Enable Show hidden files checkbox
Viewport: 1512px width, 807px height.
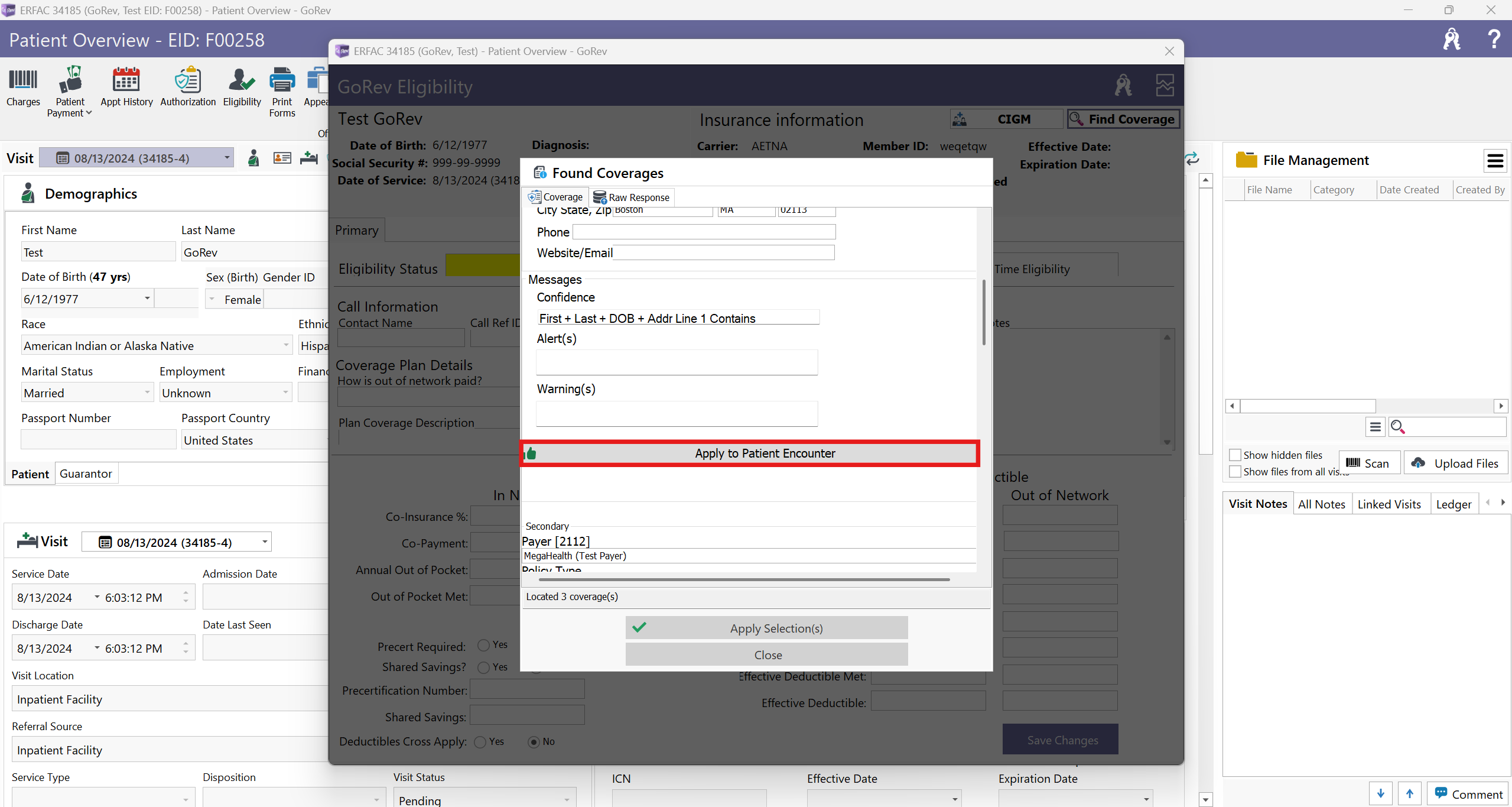point(1234,455)
